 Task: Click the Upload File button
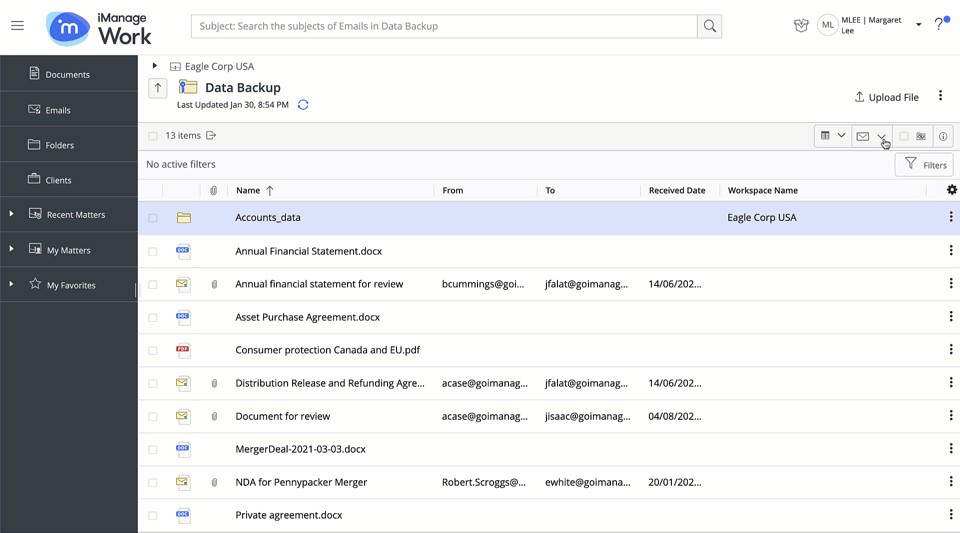[886, 97]
